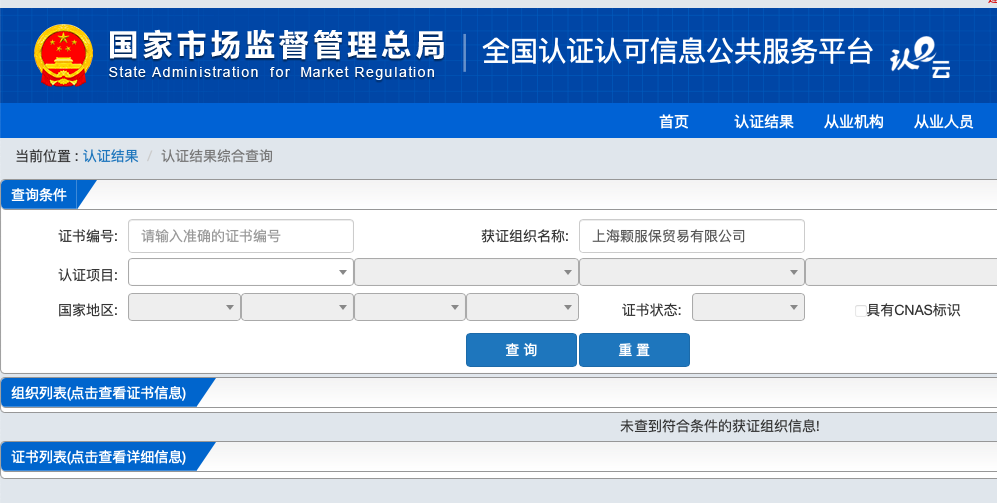Open the 从业人员 navigation menu
The height and width of the screenshot is (503, 997).
943,121
